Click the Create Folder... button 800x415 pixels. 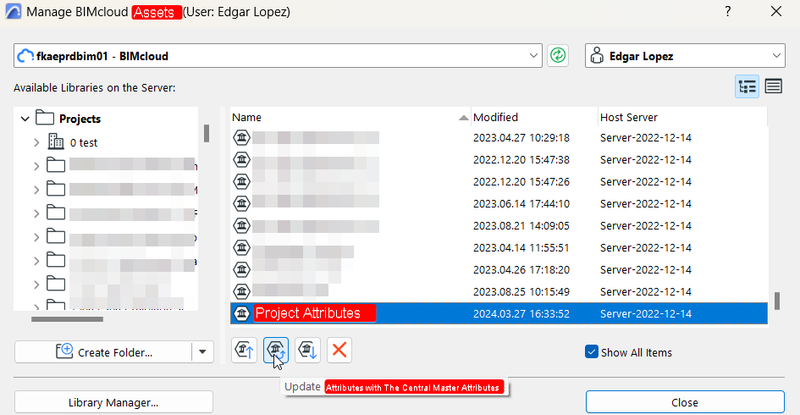104,352
